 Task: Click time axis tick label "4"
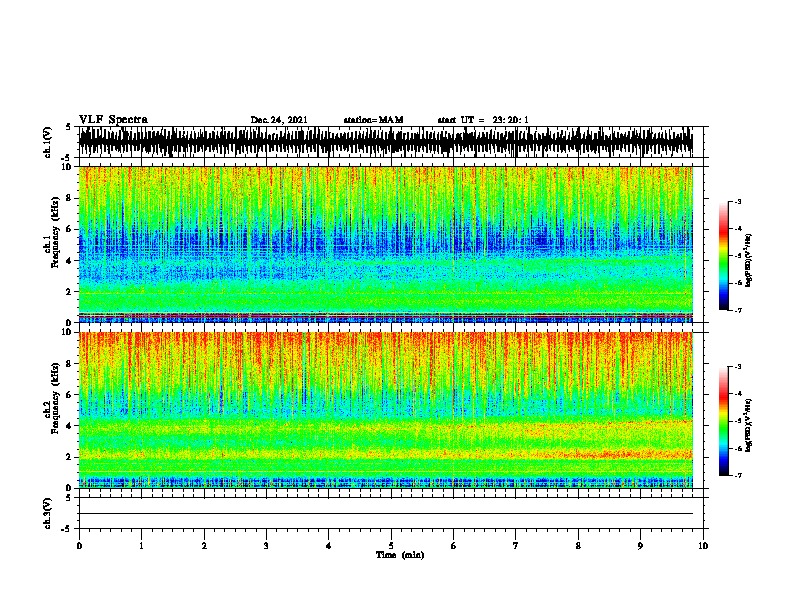329,546
